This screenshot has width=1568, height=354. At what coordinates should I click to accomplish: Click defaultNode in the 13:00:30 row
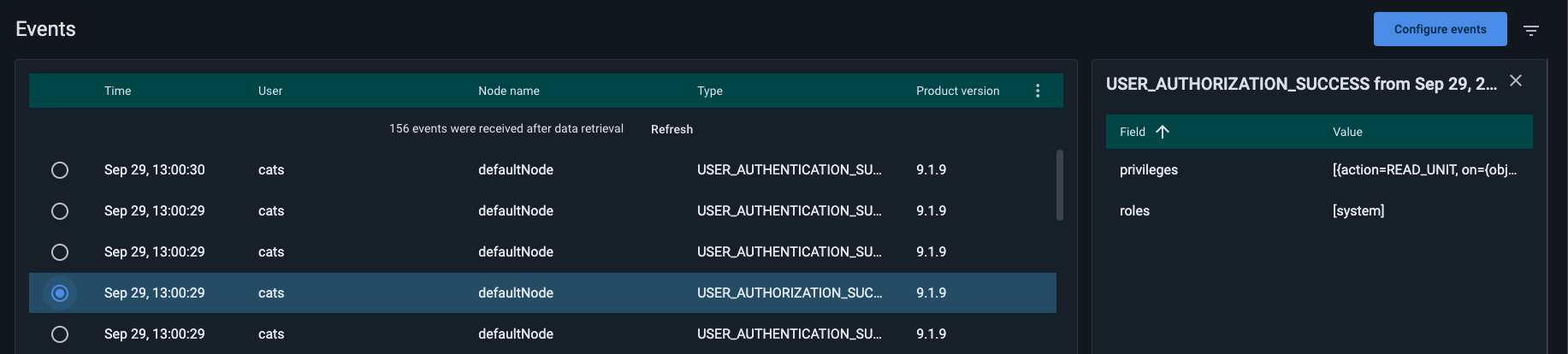(516, 170)
